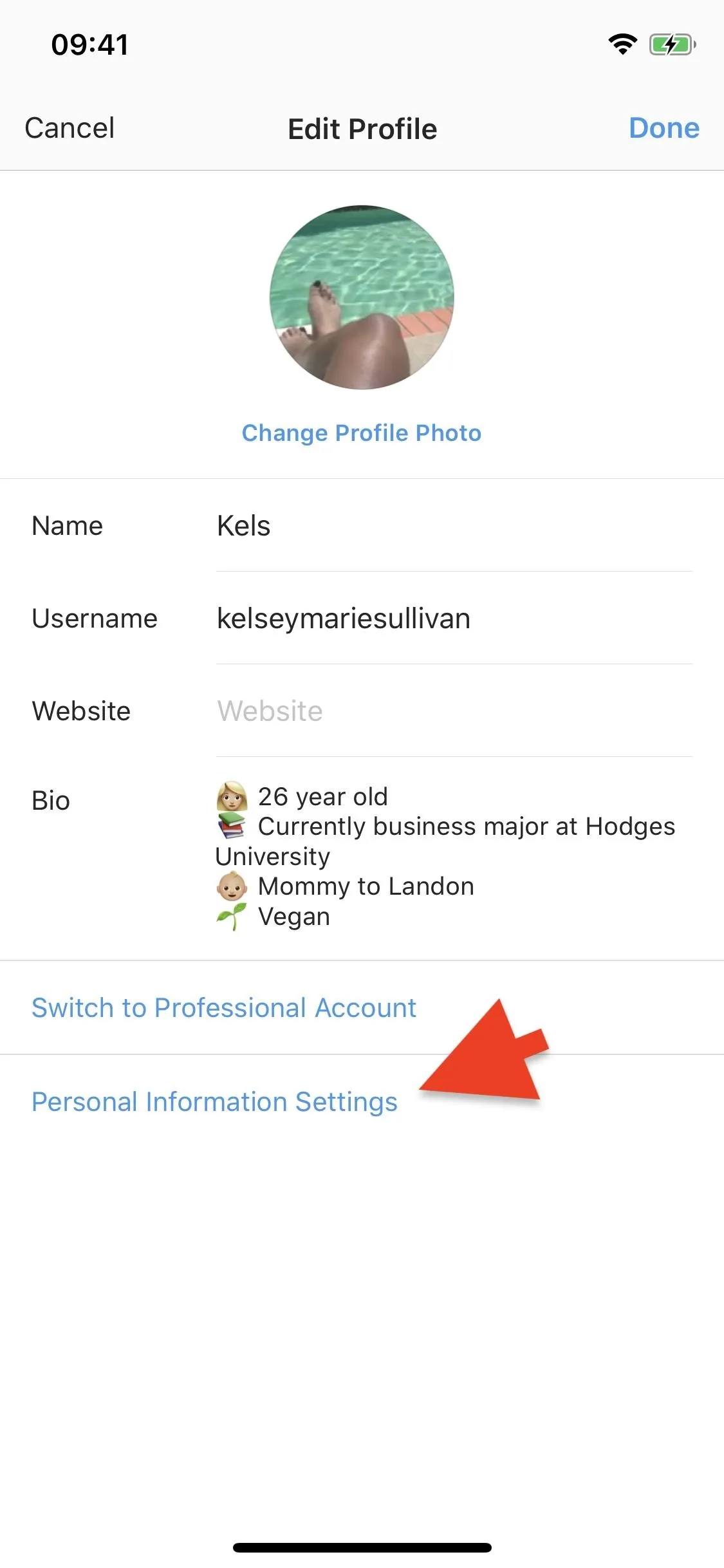Tap the Wi-Fi status icon
This screenshot has height=1568, width=724.
pyautogui.click(x=622, y=44)
